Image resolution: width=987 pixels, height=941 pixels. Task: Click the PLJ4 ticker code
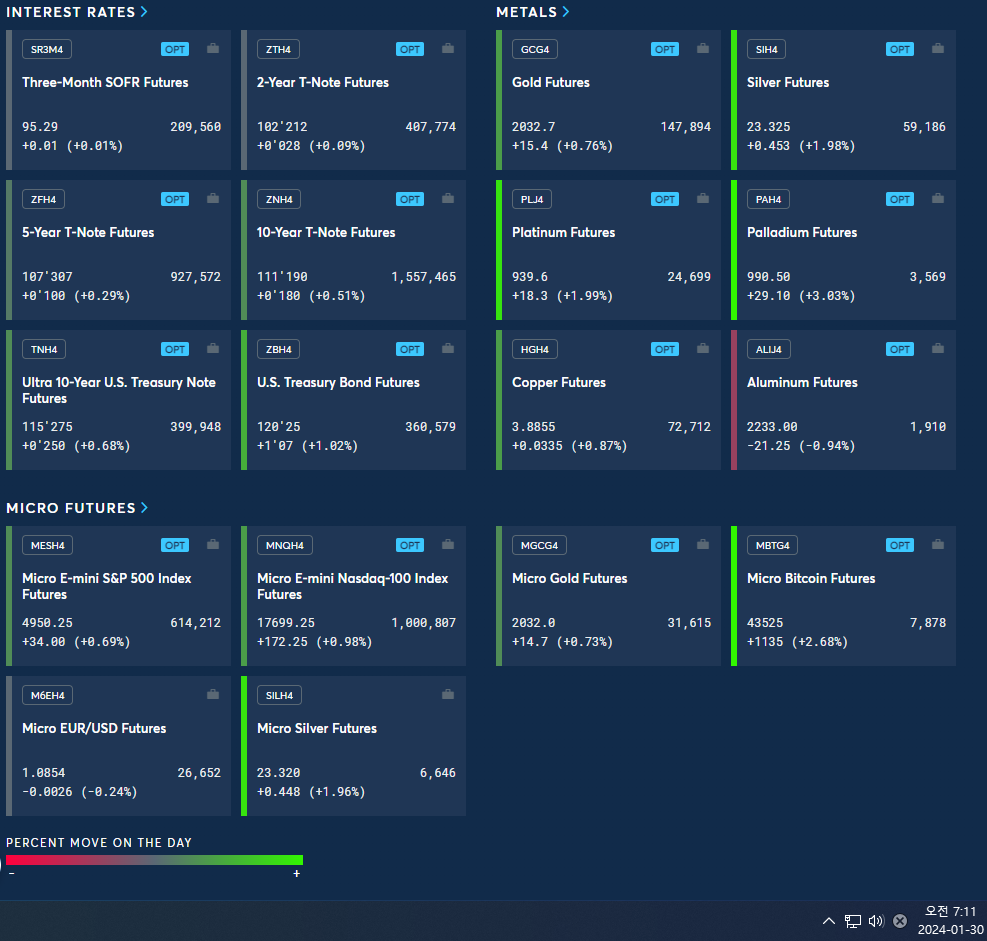(x=532, y=199)
